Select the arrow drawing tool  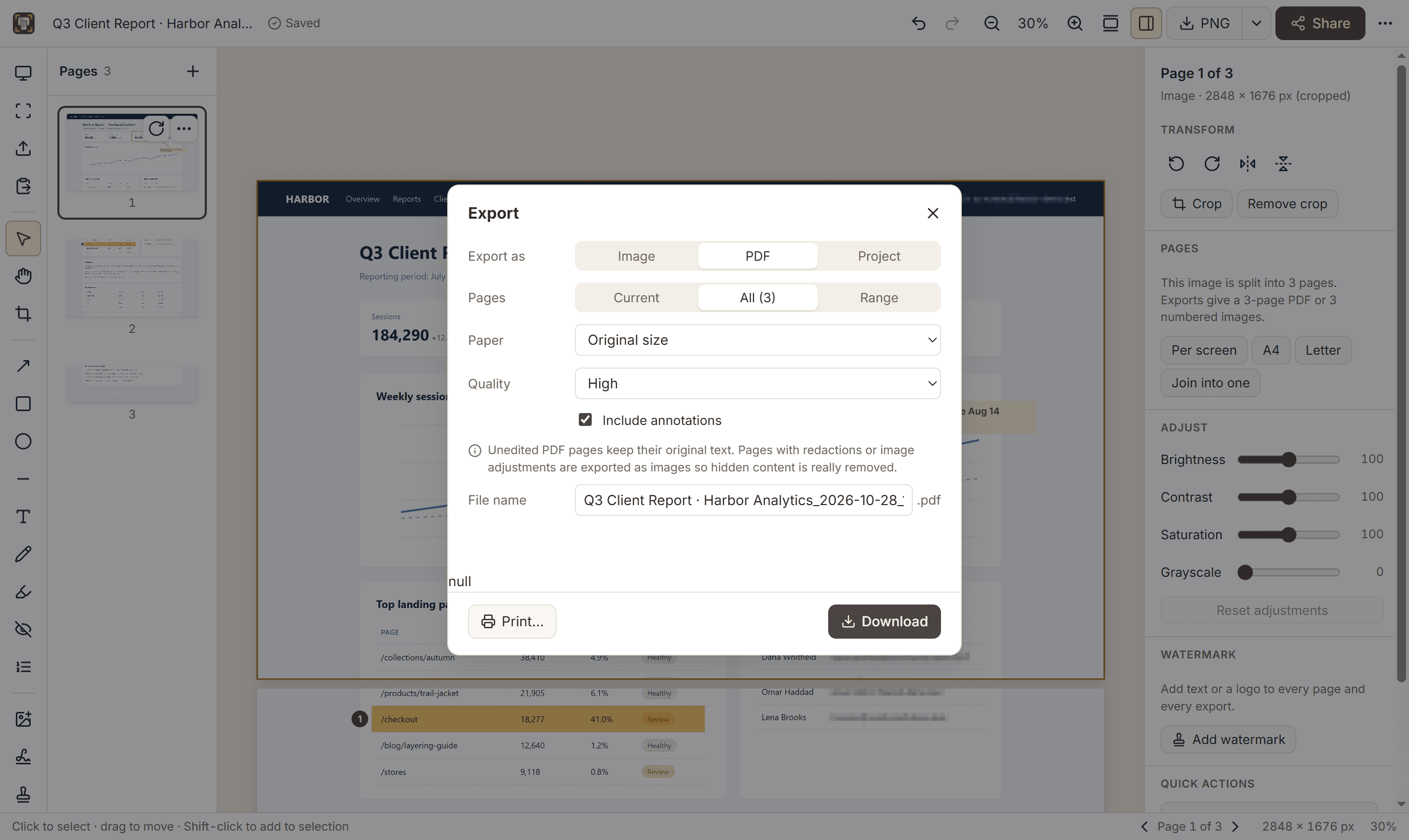[23, 366]
